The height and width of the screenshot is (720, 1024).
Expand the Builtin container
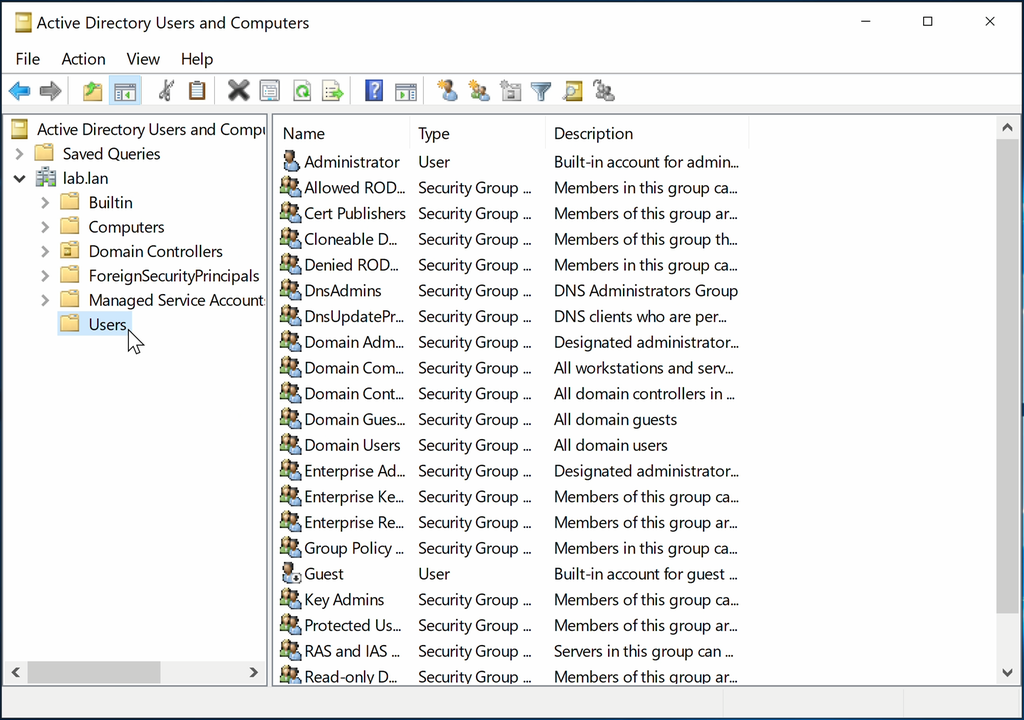[44, 203]
